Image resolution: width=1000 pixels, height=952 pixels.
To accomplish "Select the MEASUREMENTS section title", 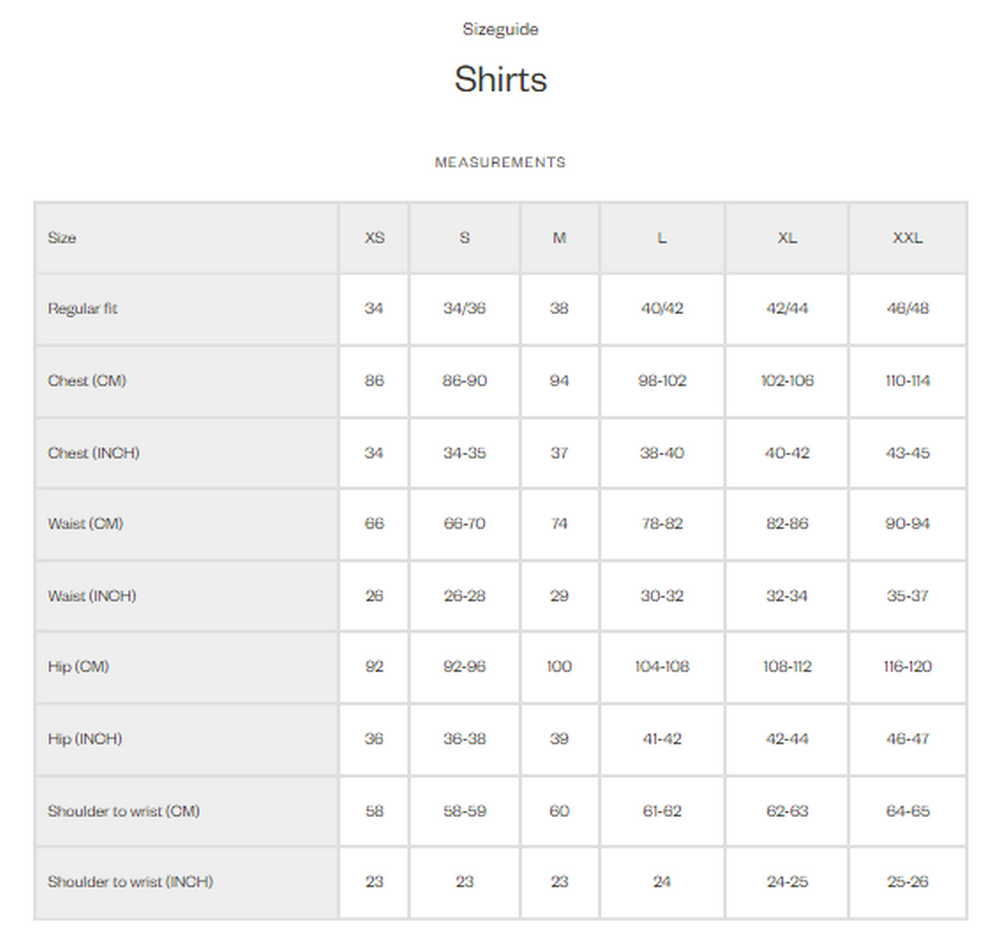I will coord(500,163).
